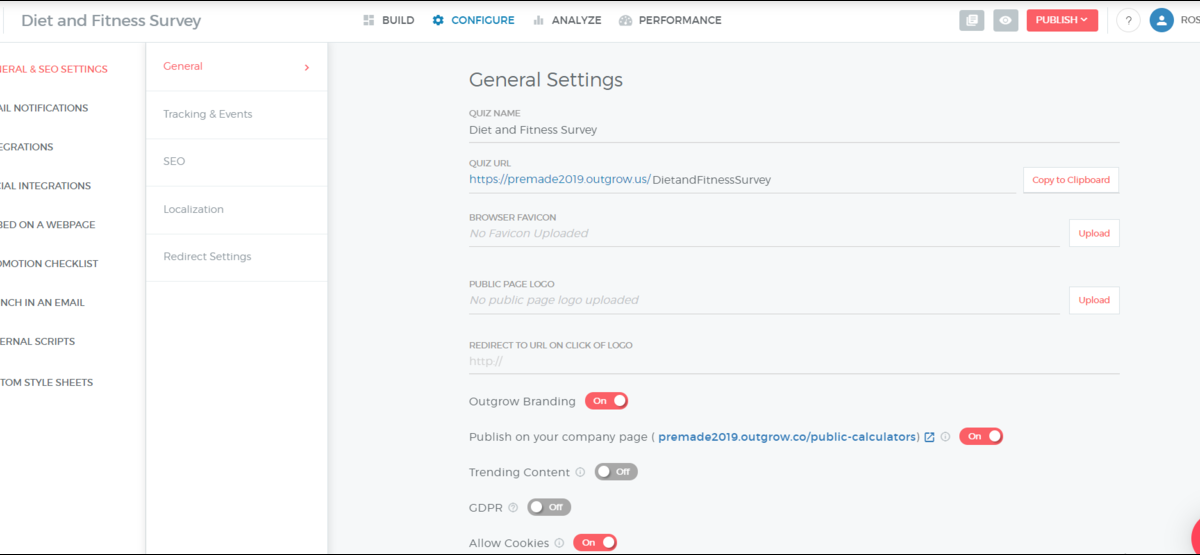Screen dimensions: 1200x555
Task: Select Tracking & Events in the submenu
Action: 208,114
